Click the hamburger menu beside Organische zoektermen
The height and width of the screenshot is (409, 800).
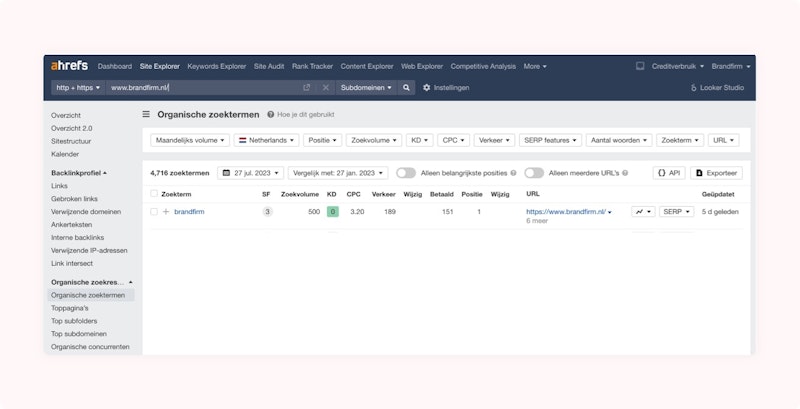[x=147, y=115]
